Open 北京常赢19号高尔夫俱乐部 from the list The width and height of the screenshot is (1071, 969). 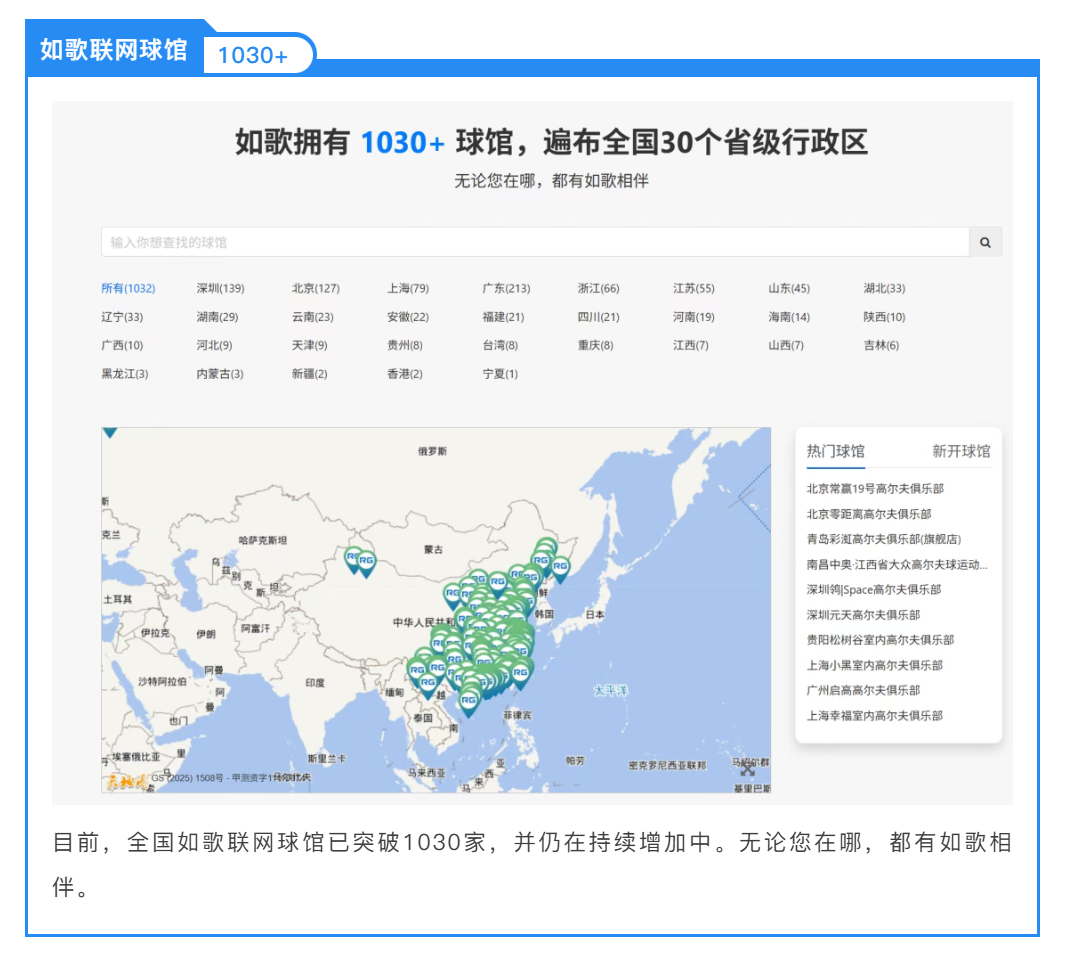tap(875, 489)
